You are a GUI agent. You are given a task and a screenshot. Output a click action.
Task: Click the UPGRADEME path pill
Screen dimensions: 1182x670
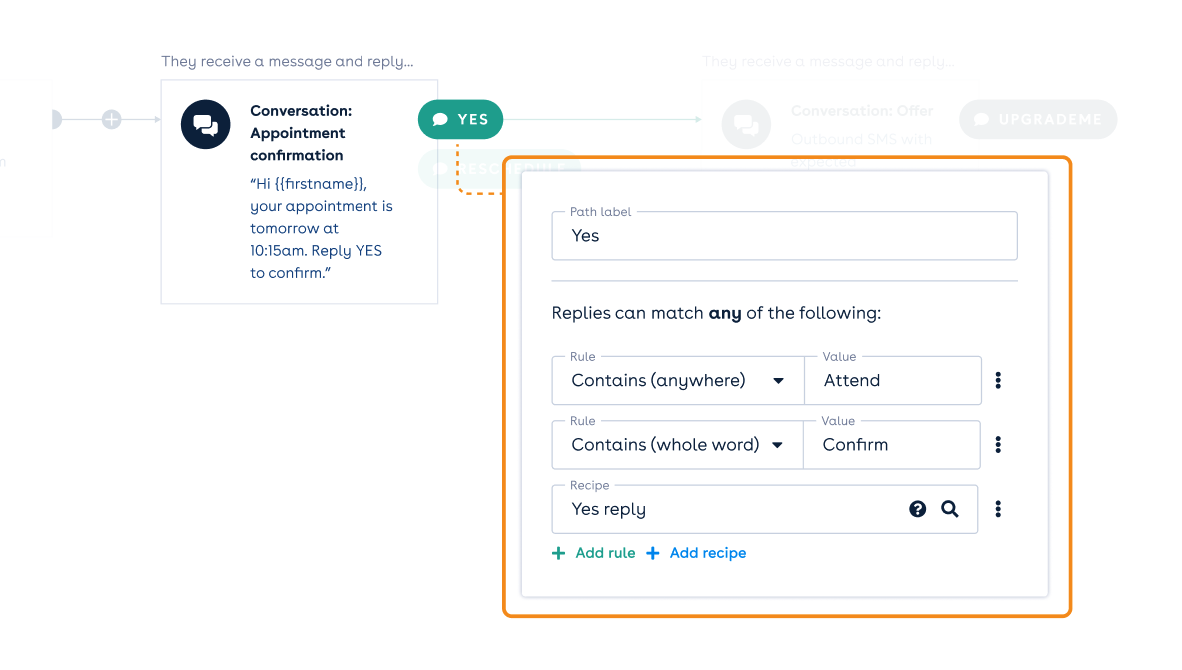tap(1037, 118)
